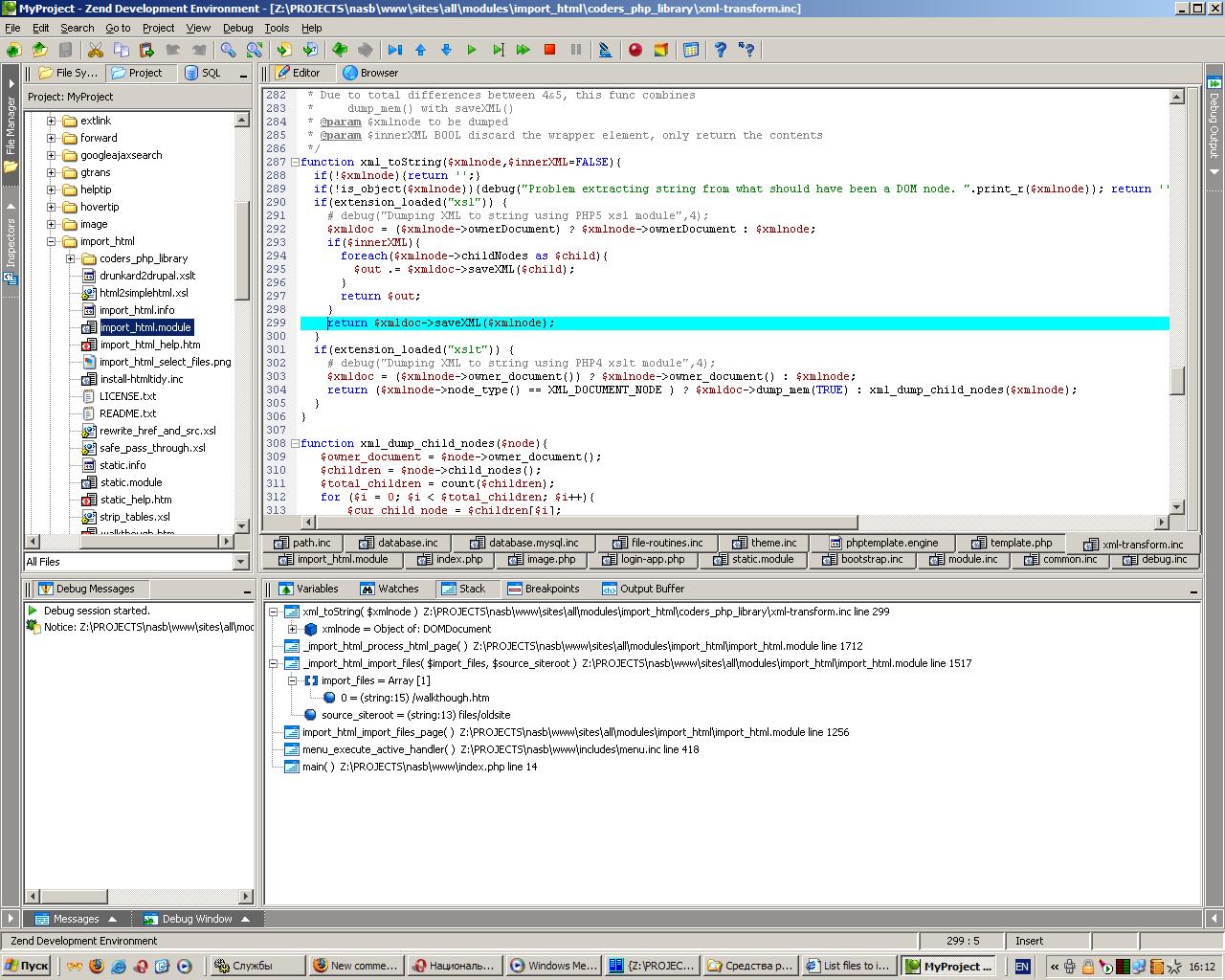Click the Paste toolbar icon
The image size is (1225, 980).
coord(147,50)
